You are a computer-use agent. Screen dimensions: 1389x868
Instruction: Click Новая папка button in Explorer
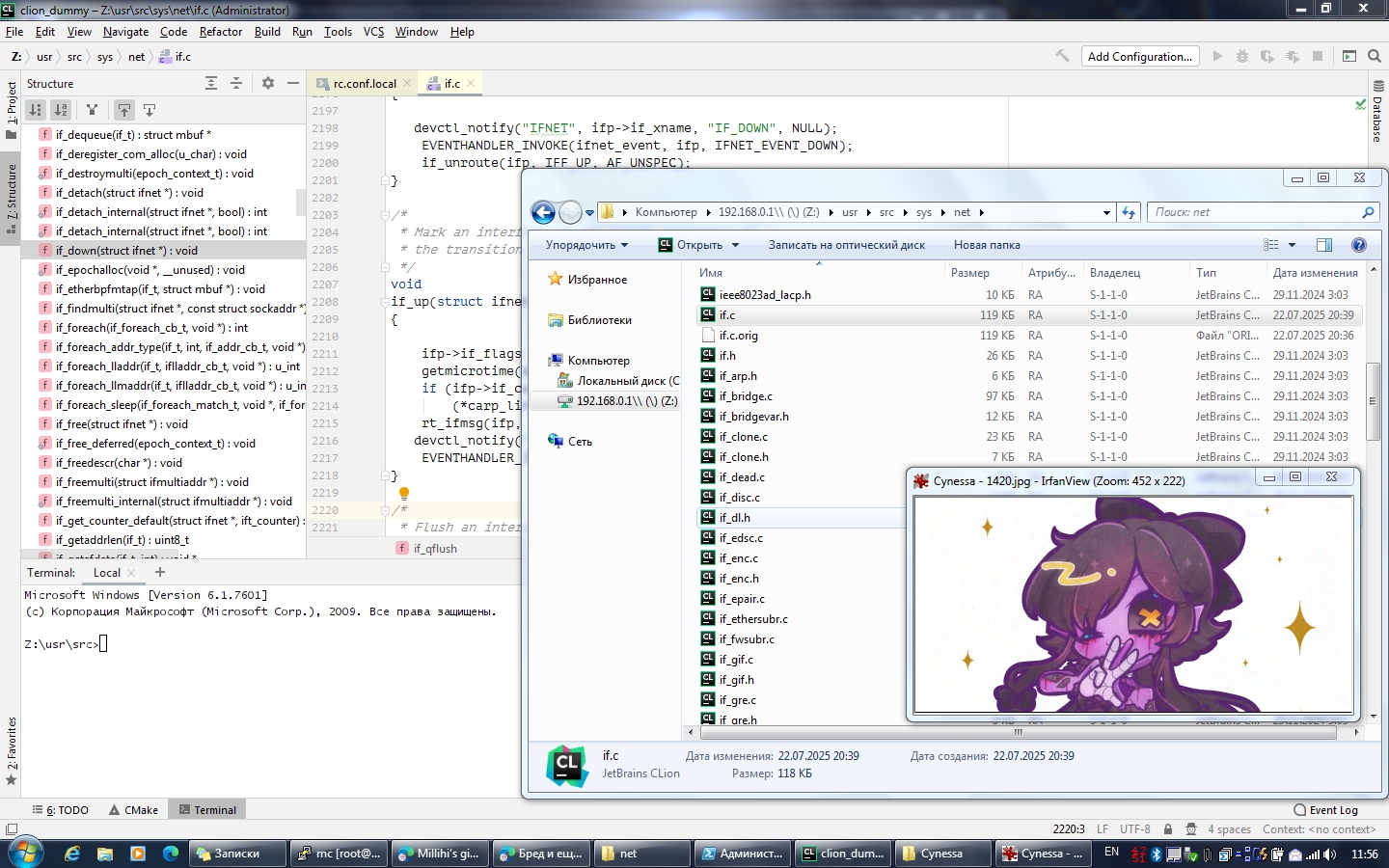[987, 245]
